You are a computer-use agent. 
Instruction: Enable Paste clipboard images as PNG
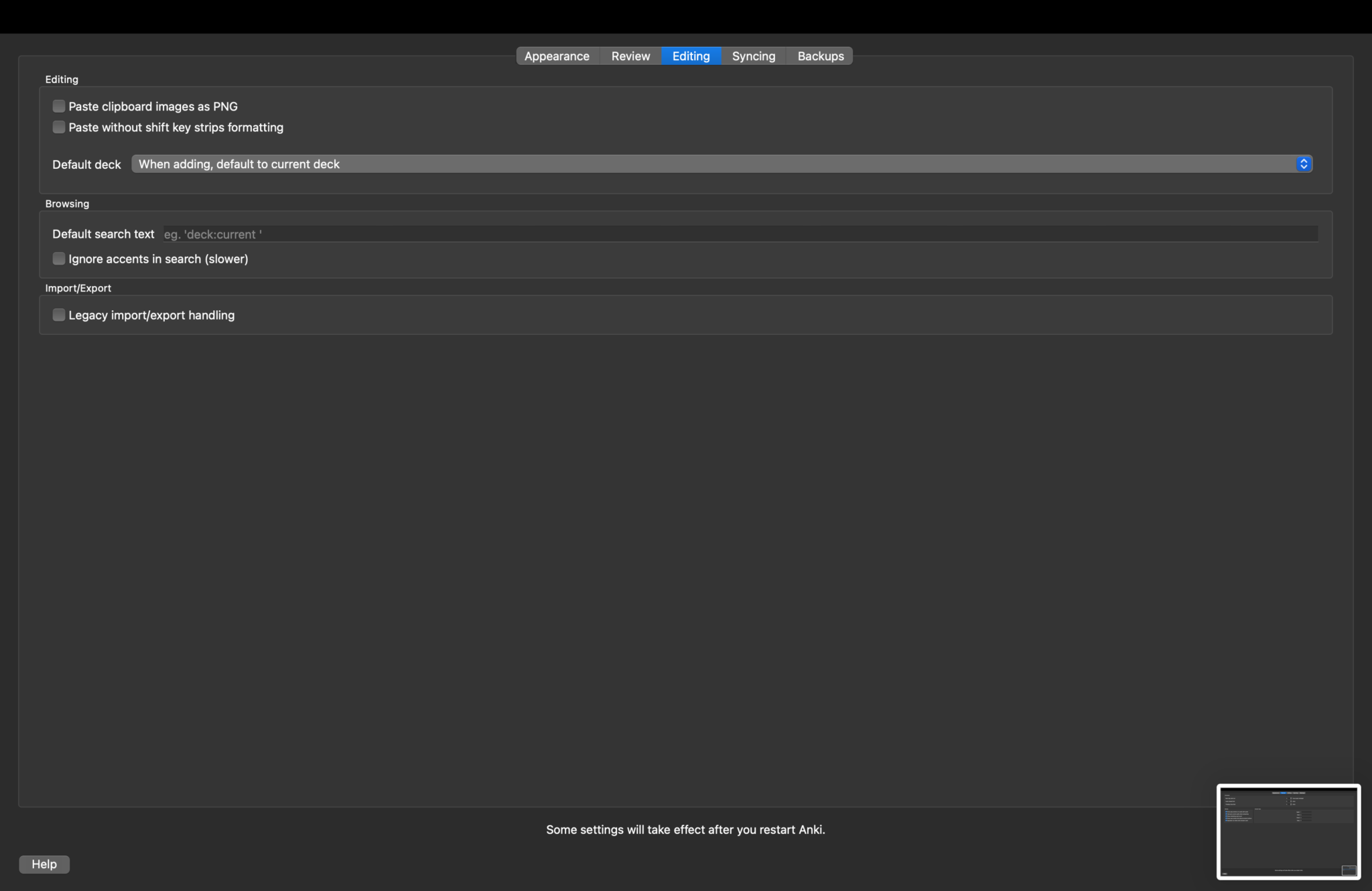click(x=59, y=107)
